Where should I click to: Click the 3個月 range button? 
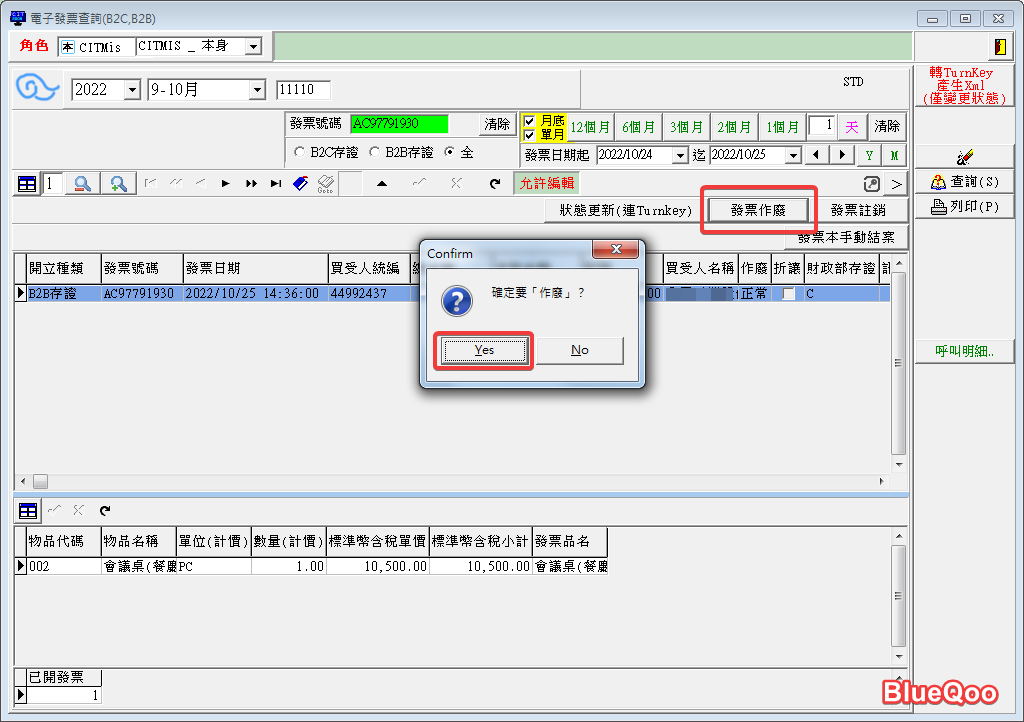coord(686,127)
